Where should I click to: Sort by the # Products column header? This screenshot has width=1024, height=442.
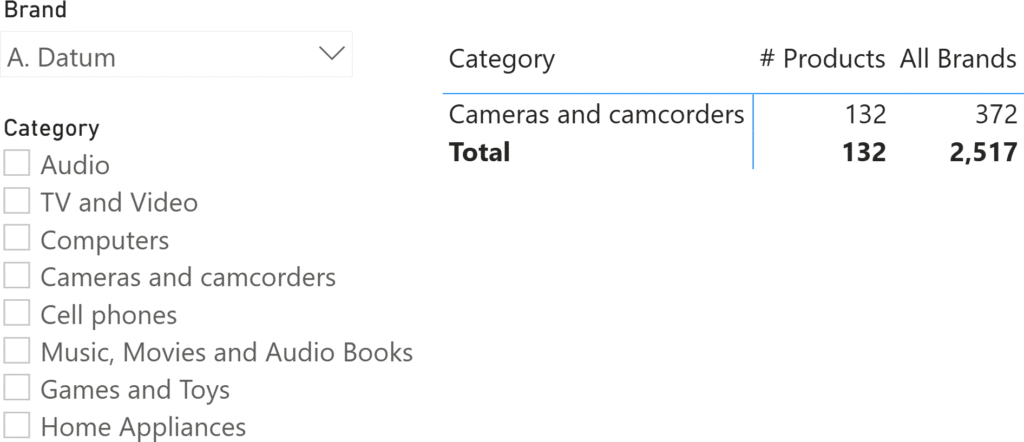point(822,59)
